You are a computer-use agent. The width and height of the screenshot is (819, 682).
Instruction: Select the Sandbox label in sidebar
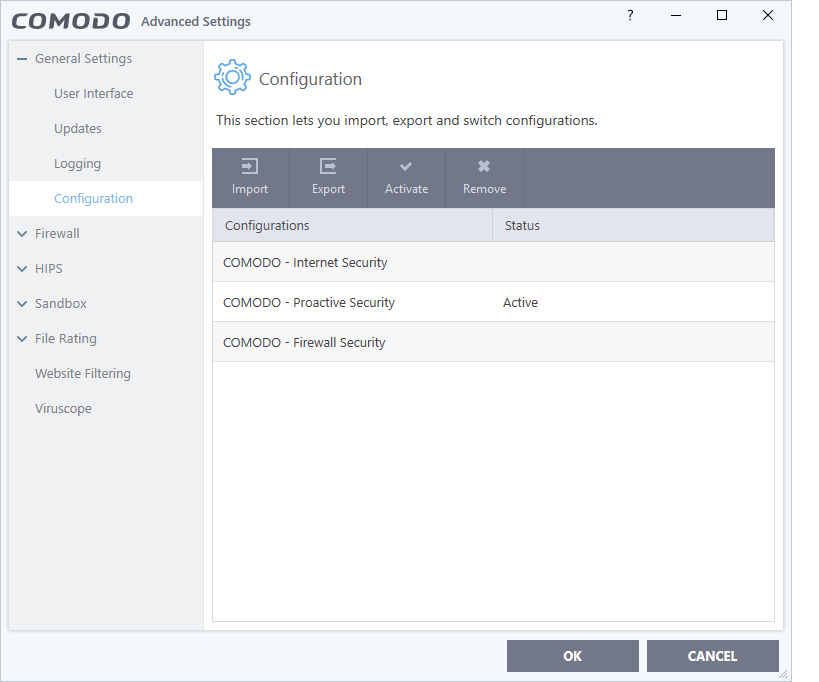click(x=61, y=303)
